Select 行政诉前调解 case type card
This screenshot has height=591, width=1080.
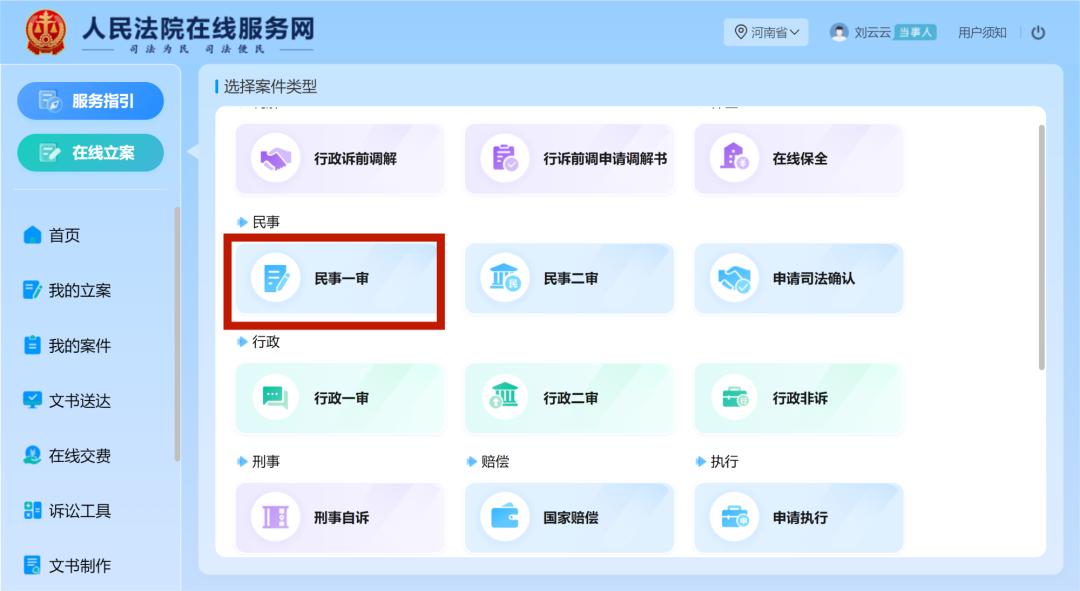[340, 158]
